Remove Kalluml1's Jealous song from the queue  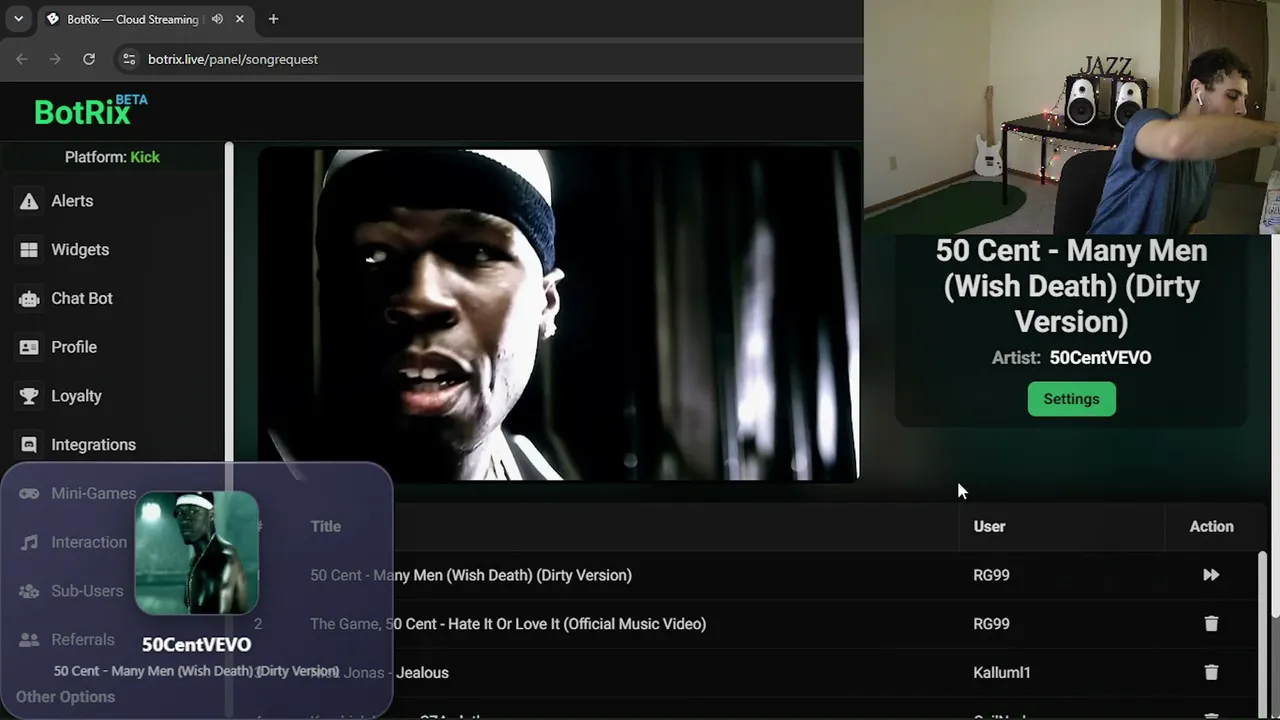1211,673
